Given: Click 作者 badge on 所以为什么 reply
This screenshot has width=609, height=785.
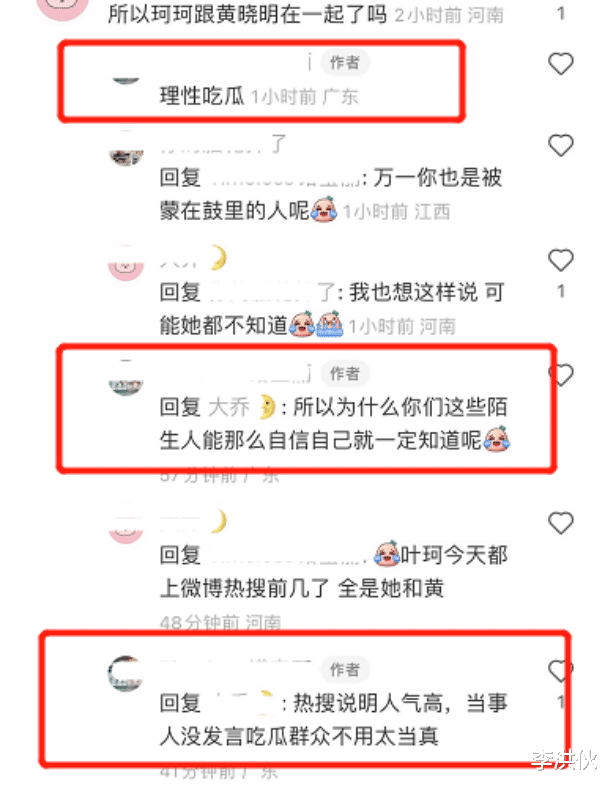Looking at the screenshot, I should click(345, 373).
